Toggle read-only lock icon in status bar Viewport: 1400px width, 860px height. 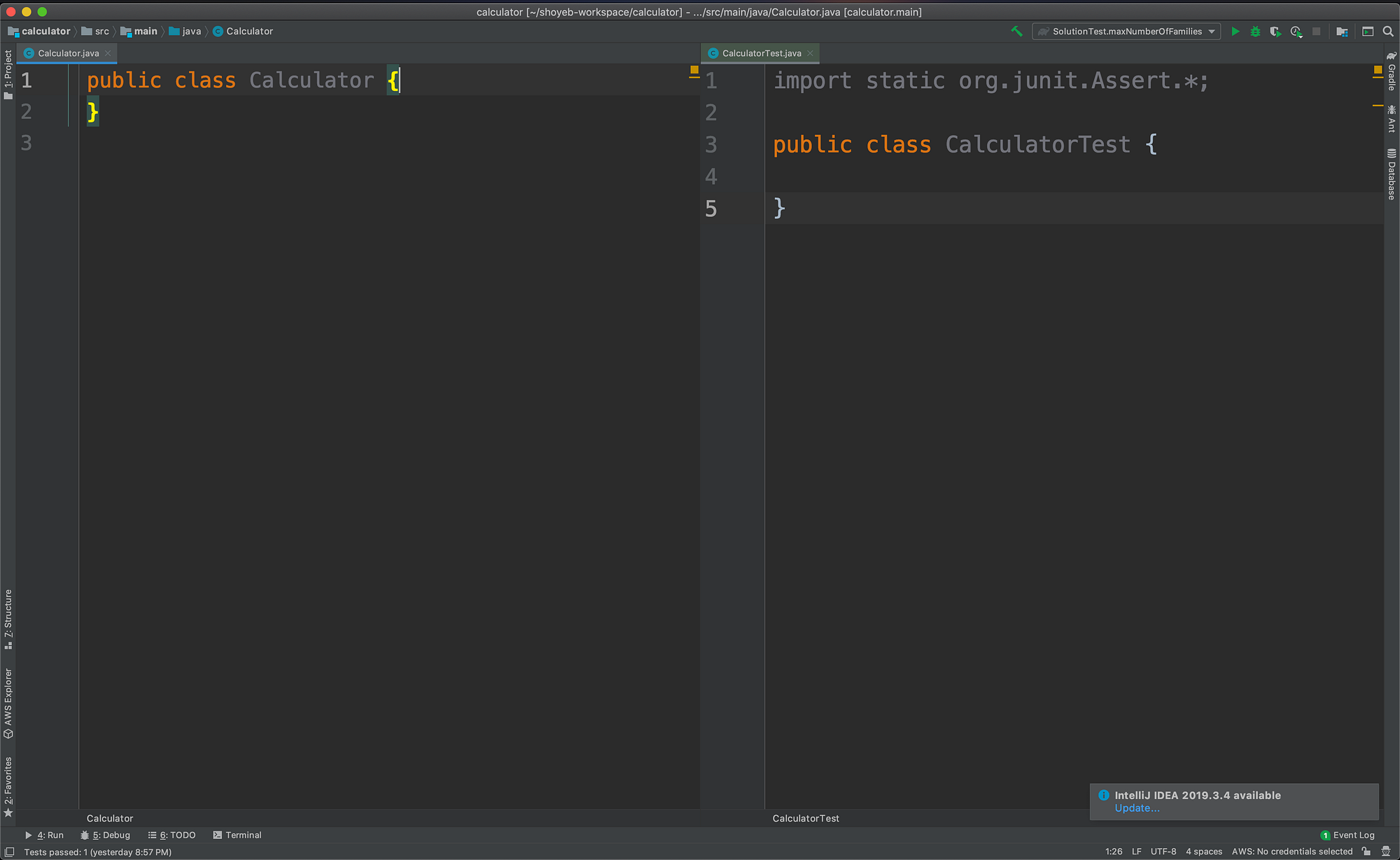tap(1366, 852)
